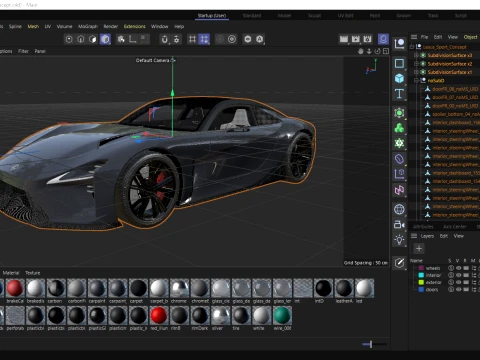480x360 pixels.
Task: Add a Light from side palette
Action: coord(399,240)
